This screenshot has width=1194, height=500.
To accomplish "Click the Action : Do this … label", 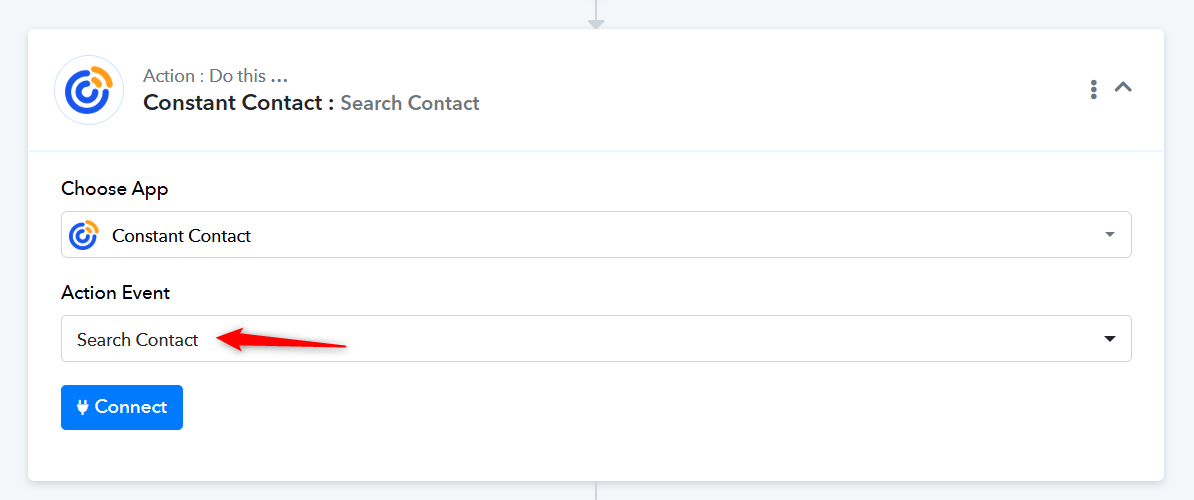I will pos(215,76).
